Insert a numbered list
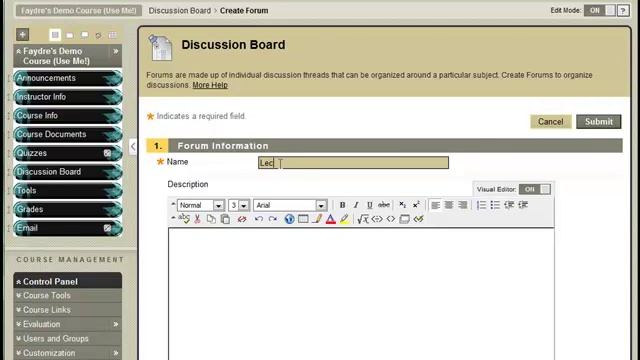The image size is (640, 360). click(x=482, y=205)
